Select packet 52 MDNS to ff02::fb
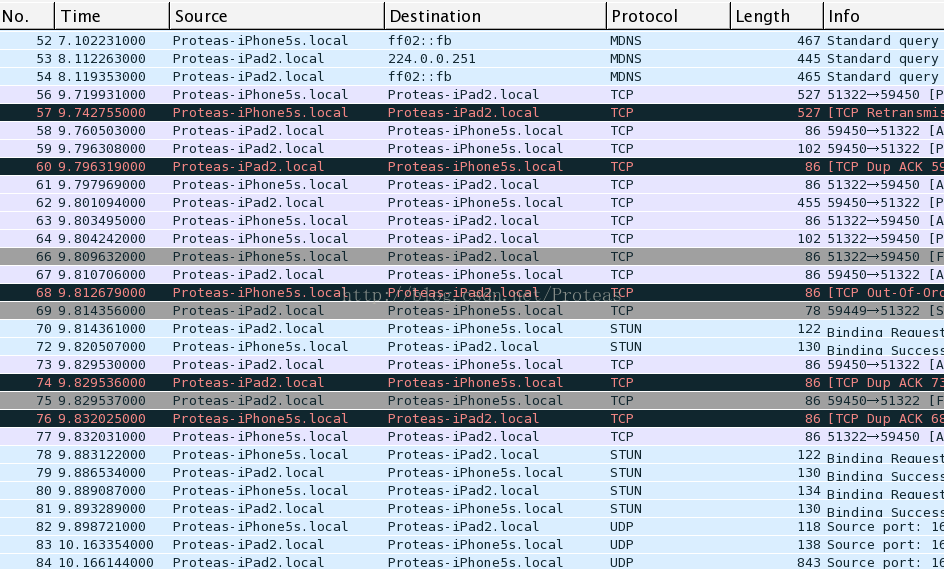 pos(472,40)
